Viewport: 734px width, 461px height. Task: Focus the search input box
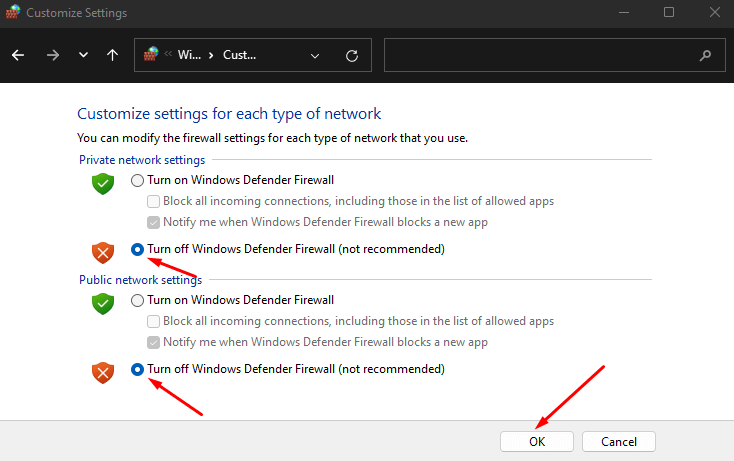click(x=540, y=55)
